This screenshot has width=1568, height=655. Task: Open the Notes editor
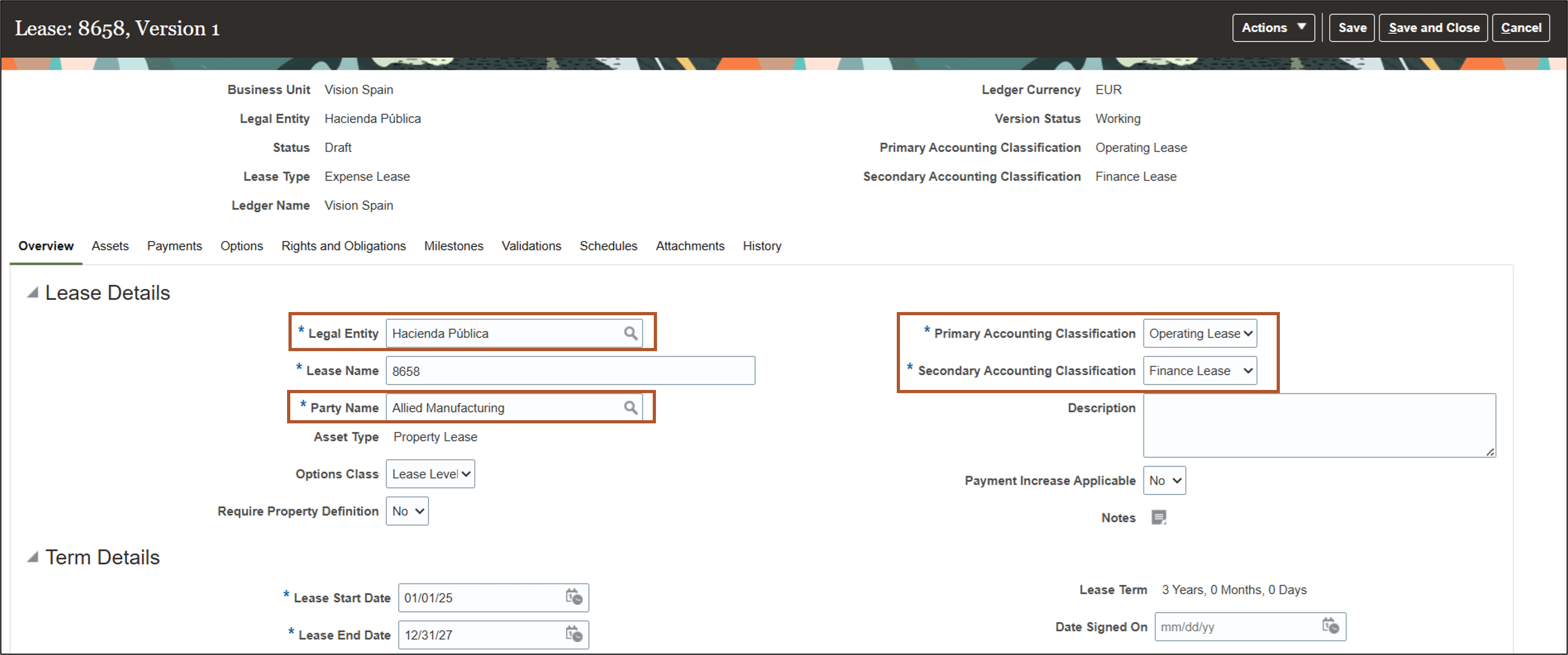click(x=1159, y=517)
